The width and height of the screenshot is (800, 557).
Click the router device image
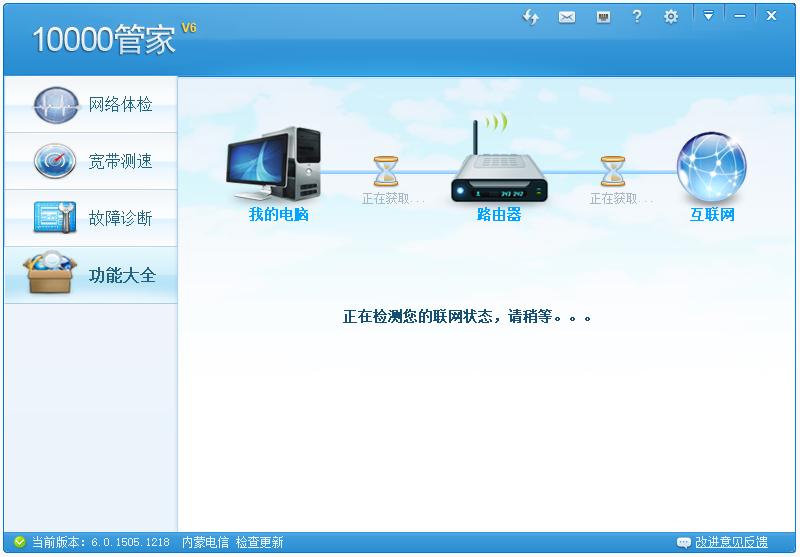(x=499, y=159)
